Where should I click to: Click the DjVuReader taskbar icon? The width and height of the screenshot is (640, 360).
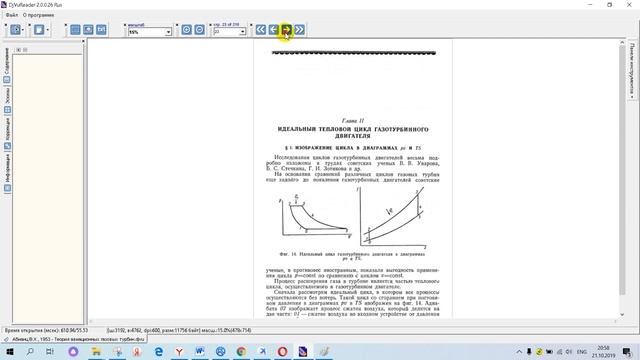pos(303,351)
